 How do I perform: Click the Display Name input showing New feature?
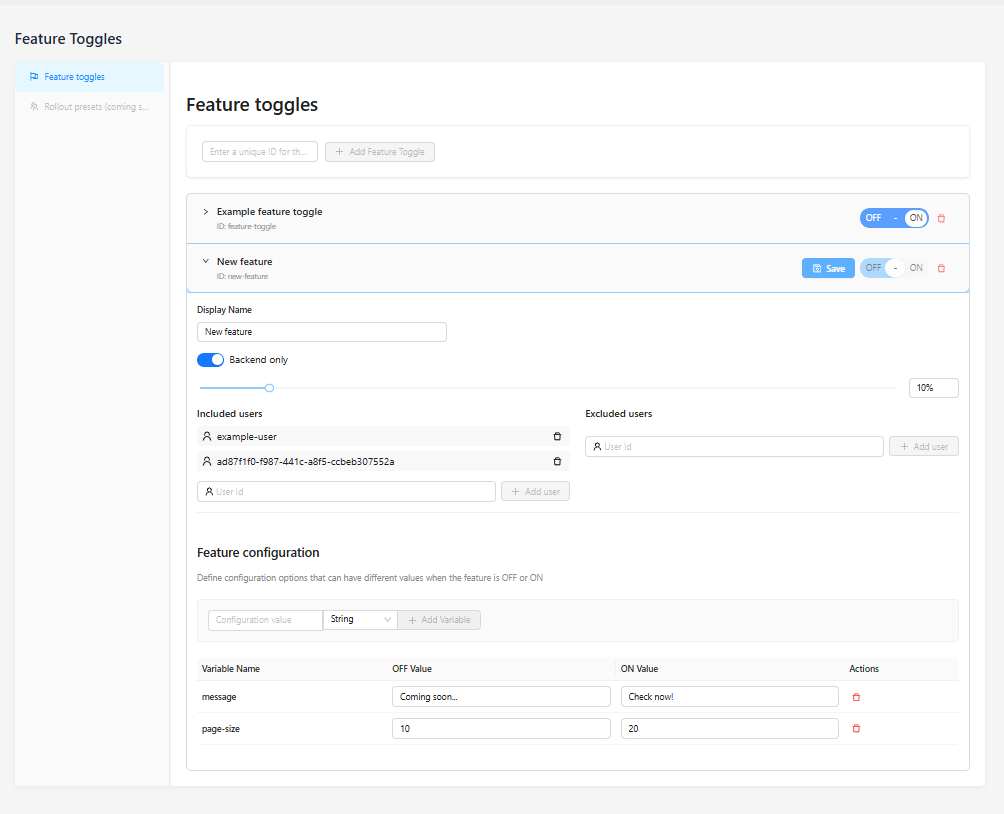(x=321, y=331)
